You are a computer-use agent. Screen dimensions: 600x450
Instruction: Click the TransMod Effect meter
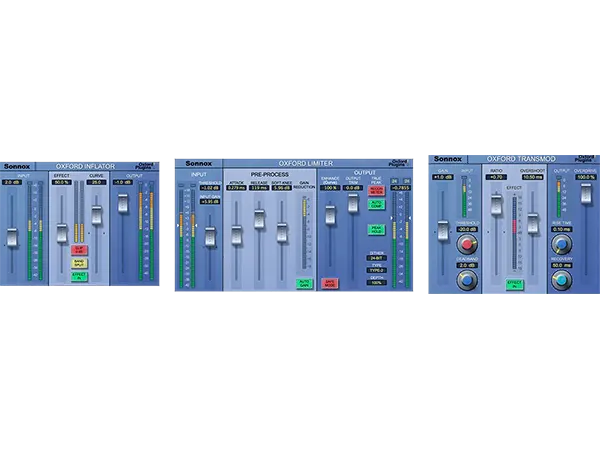click(x=515, y=233)
